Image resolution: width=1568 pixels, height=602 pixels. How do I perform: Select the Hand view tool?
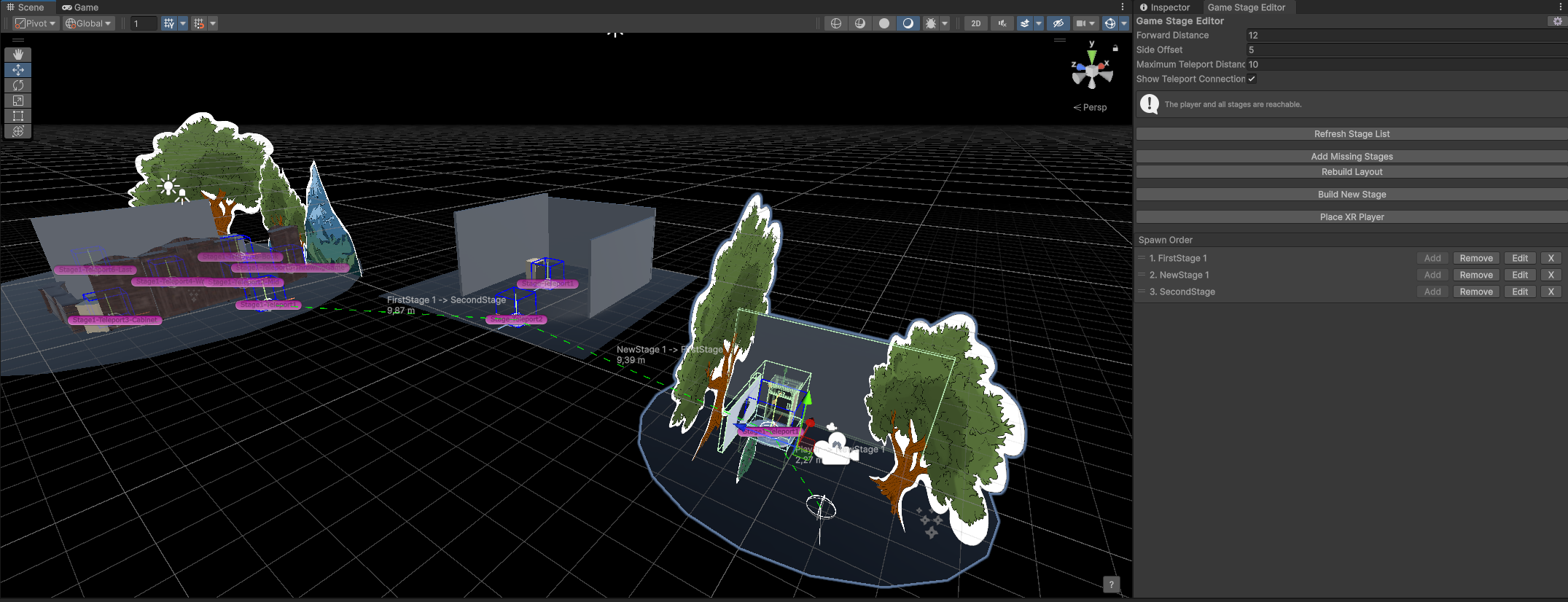pos(18,55)
